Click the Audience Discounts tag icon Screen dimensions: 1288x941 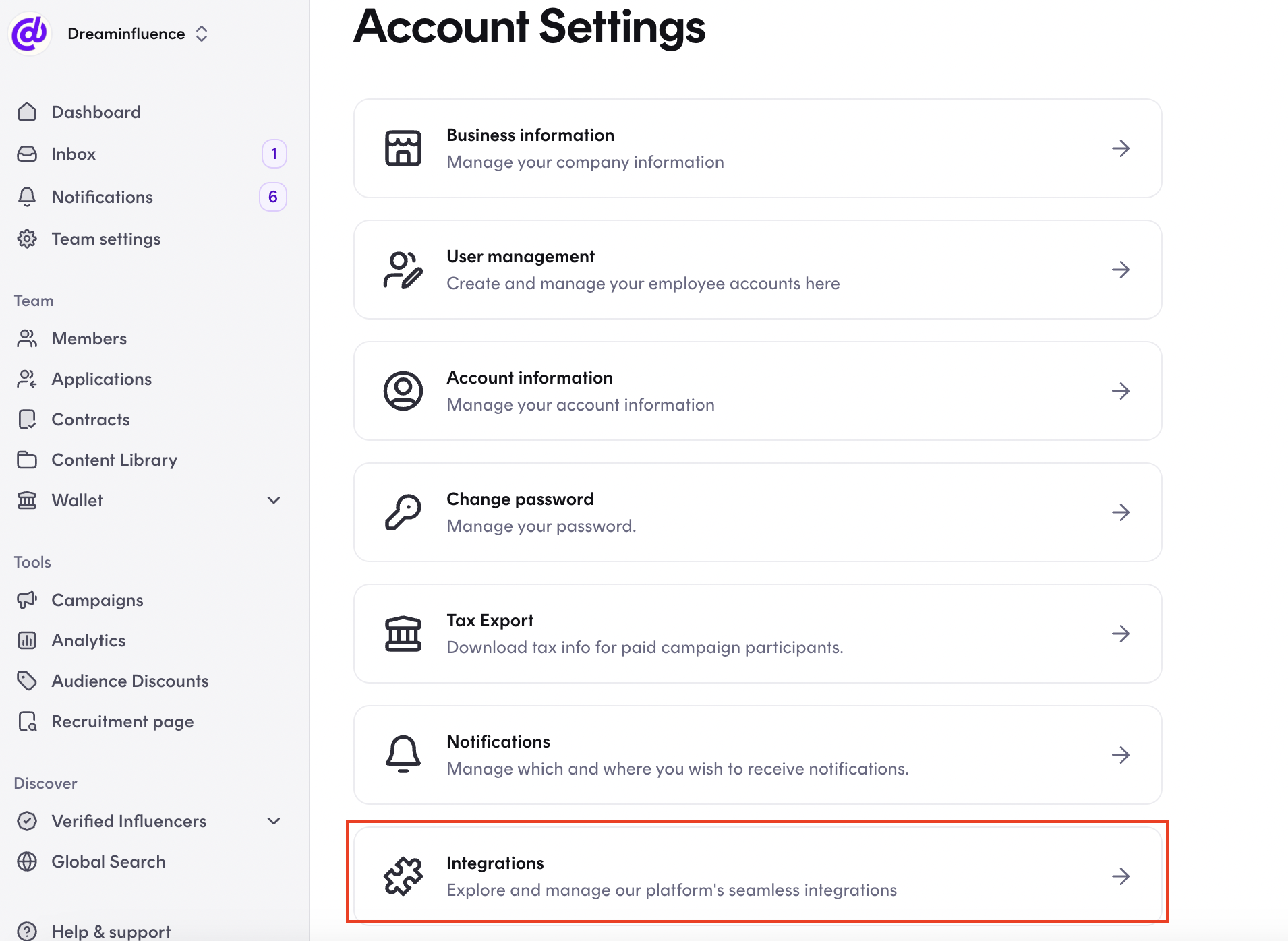(x=27, y=681)
